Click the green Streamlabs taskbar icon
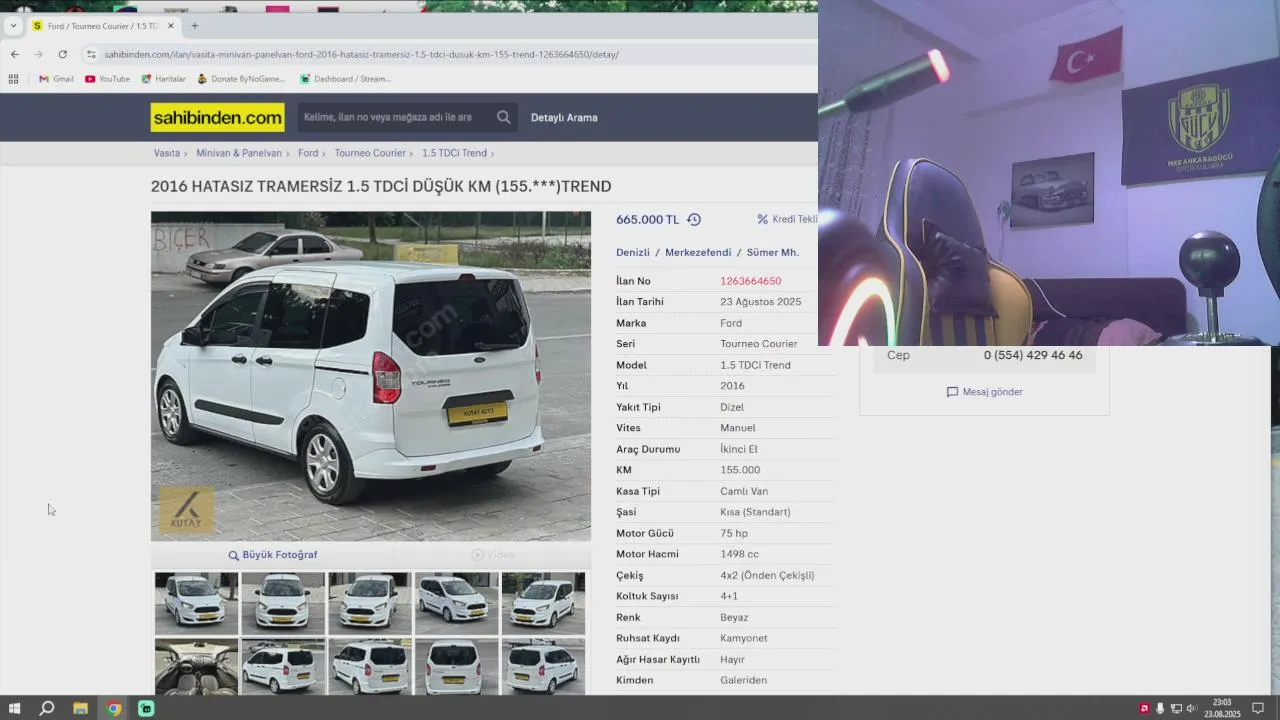Screen dimensions: 1280x720 146,708
